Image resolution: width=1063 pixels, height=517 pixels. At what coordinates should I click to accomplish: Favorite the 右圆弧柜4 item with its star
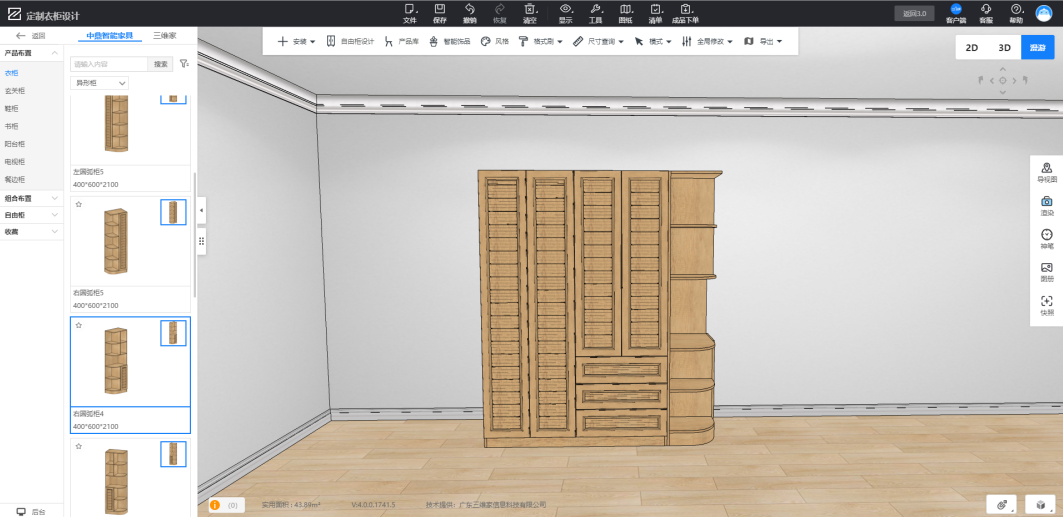pyautogui.click(x=78, y=326)
